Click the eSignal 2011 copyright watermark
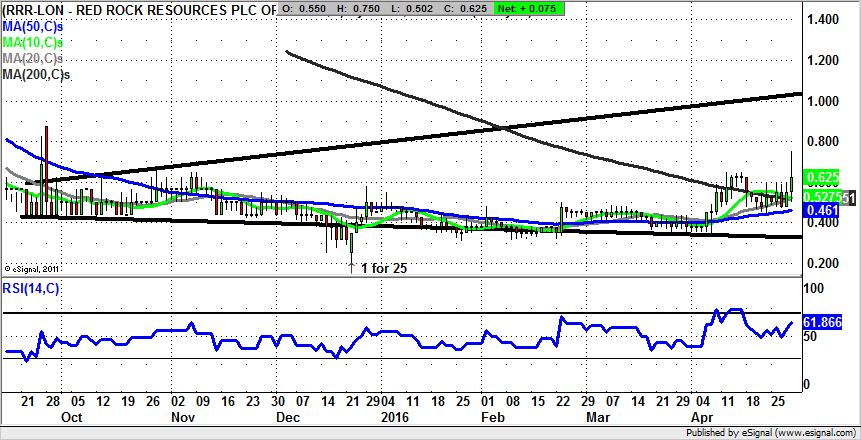861x440 pixels. tap(31, 269)
